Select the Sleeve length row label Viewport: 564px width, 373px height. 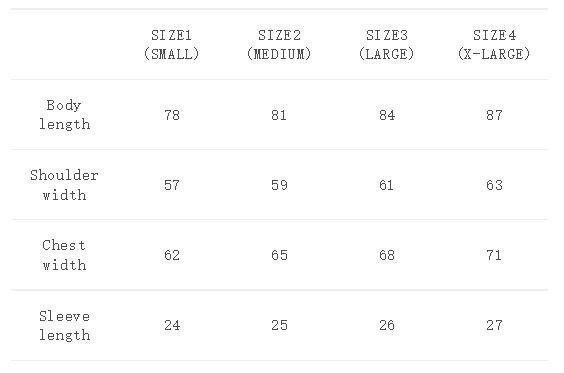tap(64, 325)
